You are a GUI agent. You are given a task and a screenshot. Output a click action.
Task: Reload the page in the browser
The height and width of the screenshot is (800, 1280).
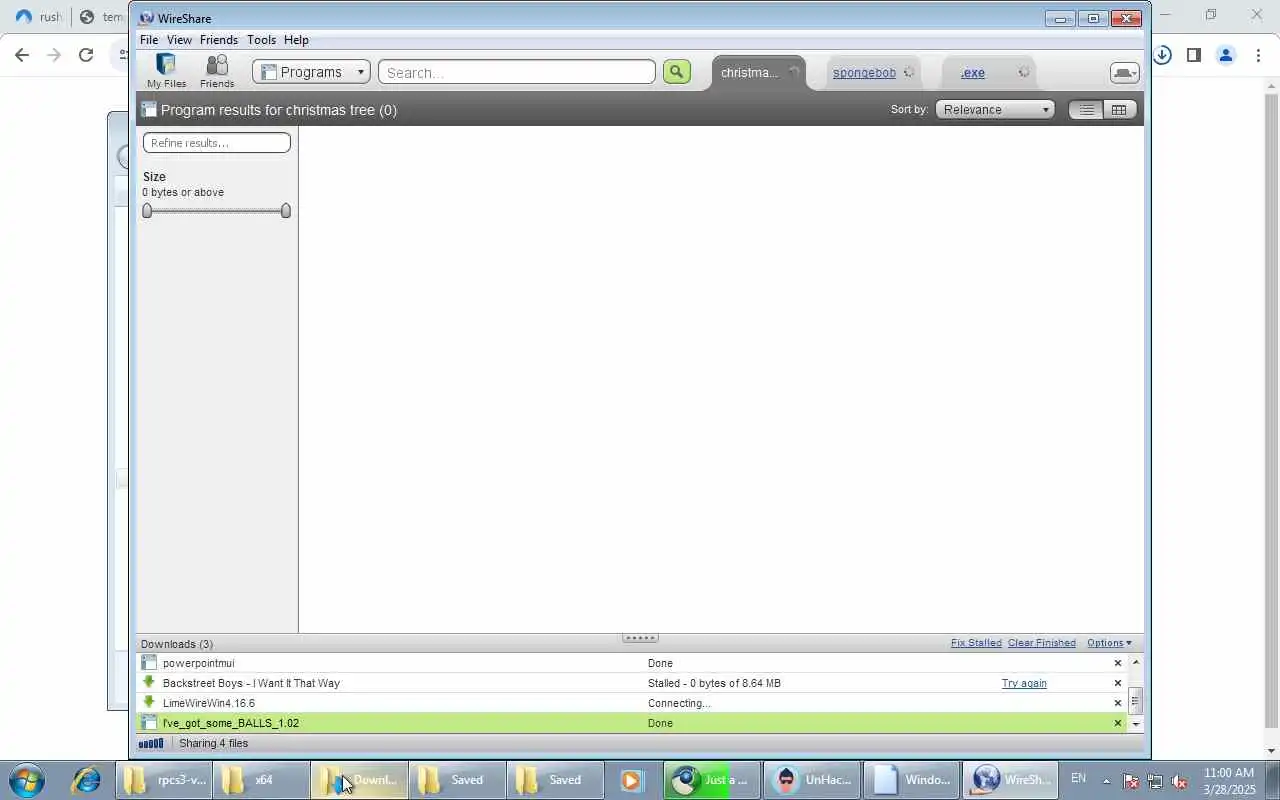coord(86,55)
